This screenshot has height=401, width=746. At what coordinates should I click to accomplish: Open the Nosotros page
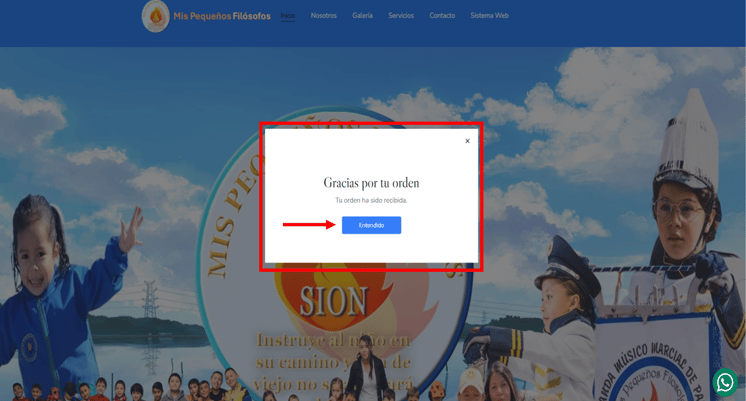coord(324,16)
